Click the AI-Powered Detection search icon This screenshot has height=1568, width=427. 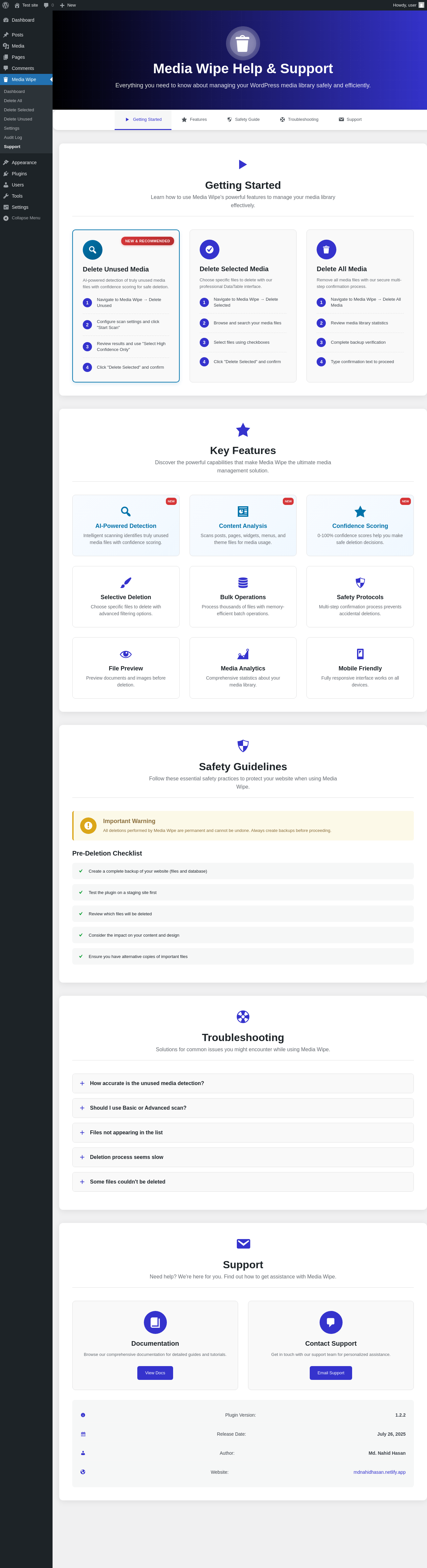pos(125,511)
